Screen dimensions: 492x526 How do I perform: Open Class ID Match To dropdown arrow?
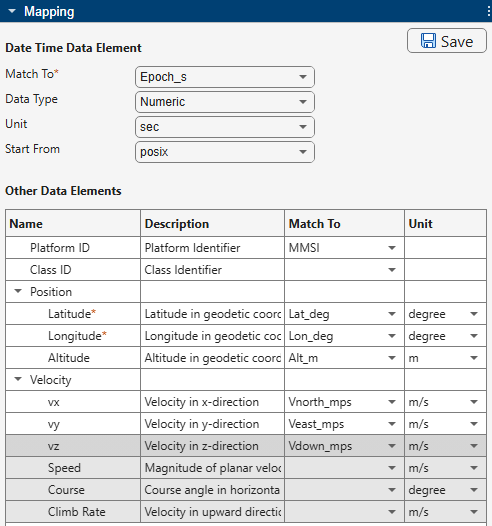(392, 270)
